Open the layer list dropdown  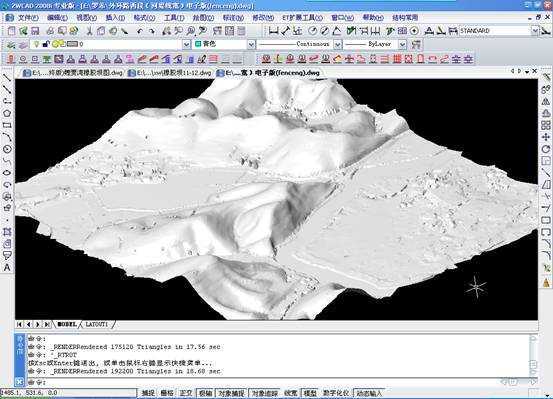(x=187, y=44)
